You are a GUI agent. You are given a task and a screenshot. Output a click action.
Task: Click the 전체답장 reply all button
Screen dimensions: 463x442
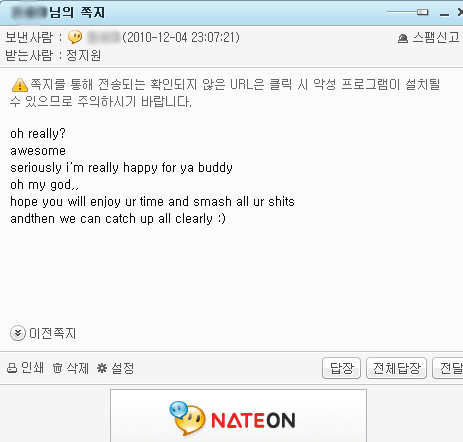[x=396, y=368]
